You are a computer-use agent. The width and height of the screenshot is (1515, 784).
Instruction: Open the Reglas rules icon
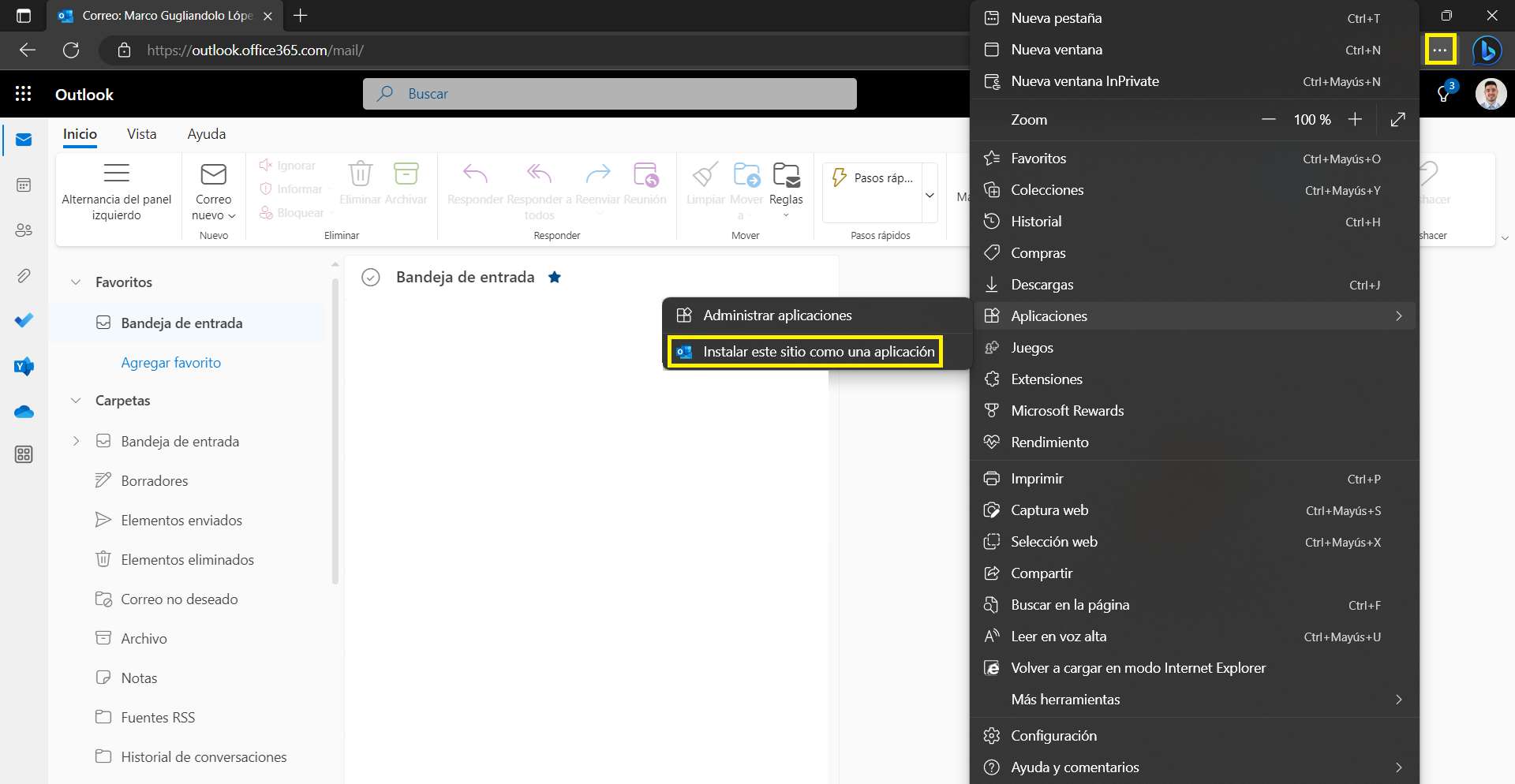click(787, 174)
